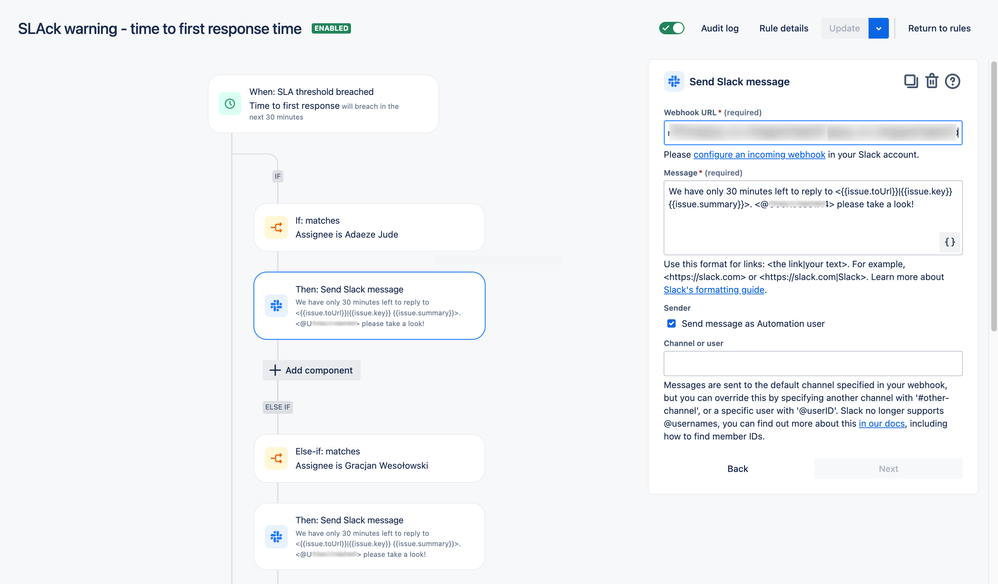
Task: Open the Audit log tab
Action: (x=720, y=28)
